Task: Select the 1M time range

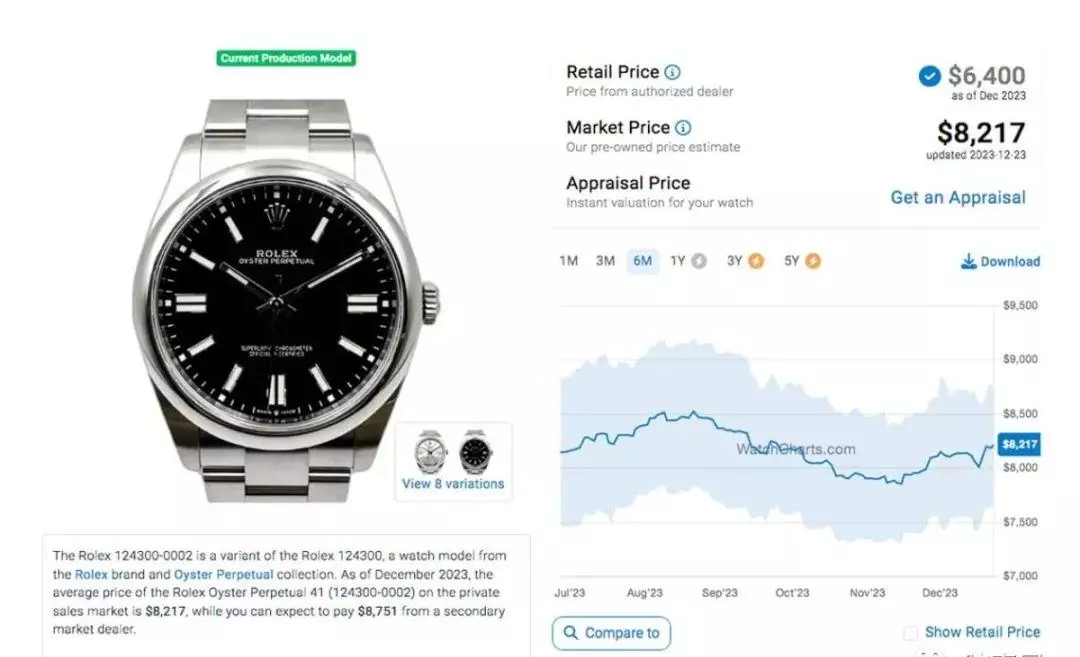Action: (568, 261)
